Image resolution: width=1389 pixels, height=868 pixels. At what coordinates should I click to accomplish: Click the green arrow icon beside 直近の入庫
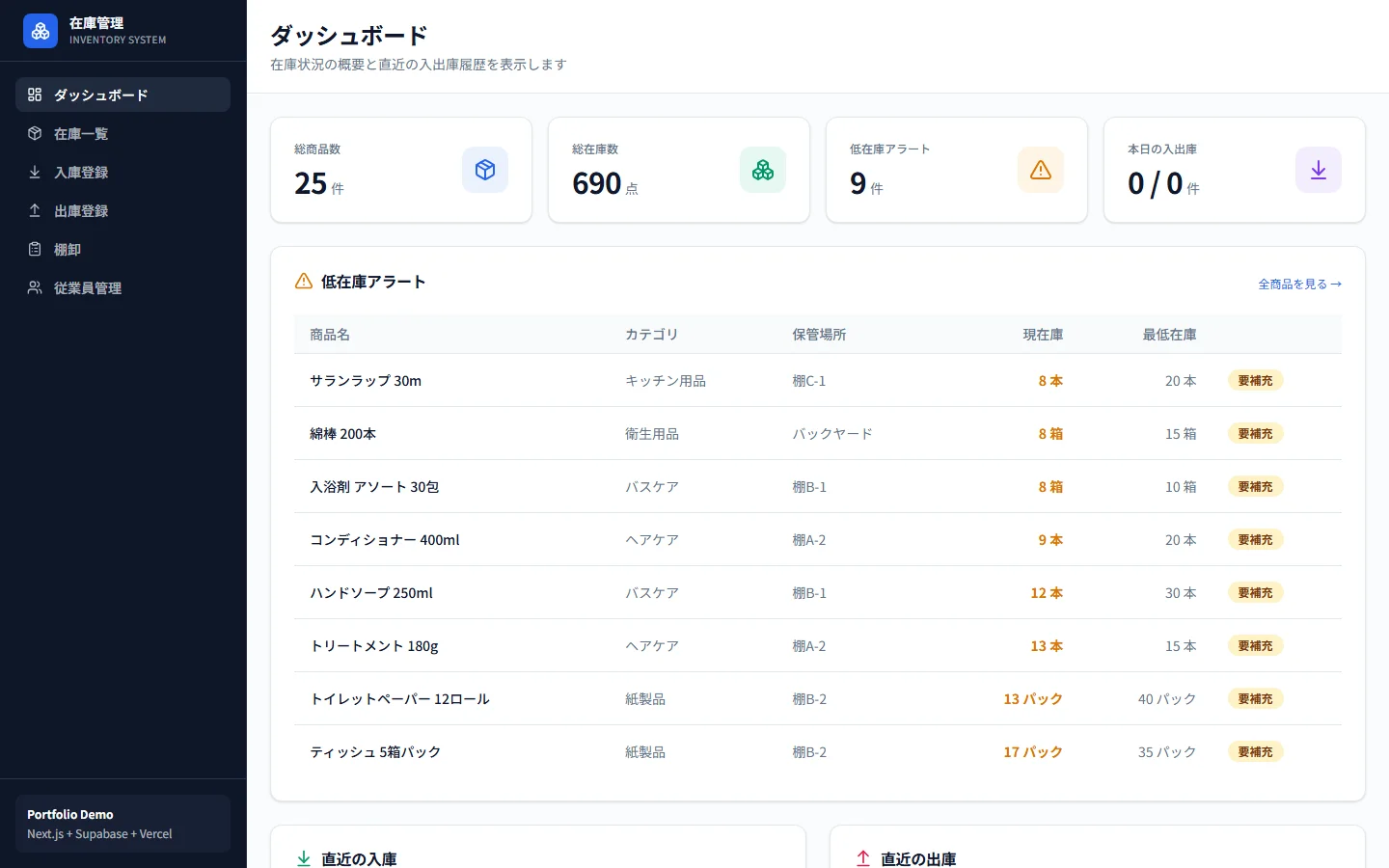(304, 858)
